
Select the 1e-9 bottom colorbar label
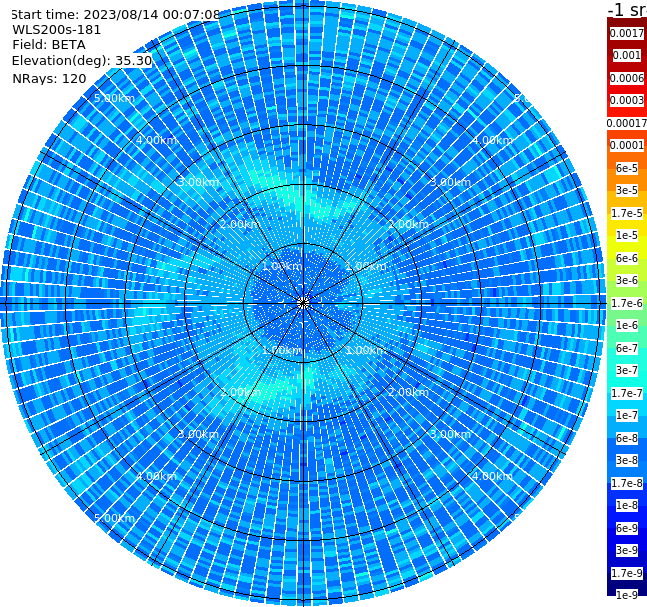(x=627, y=595)
